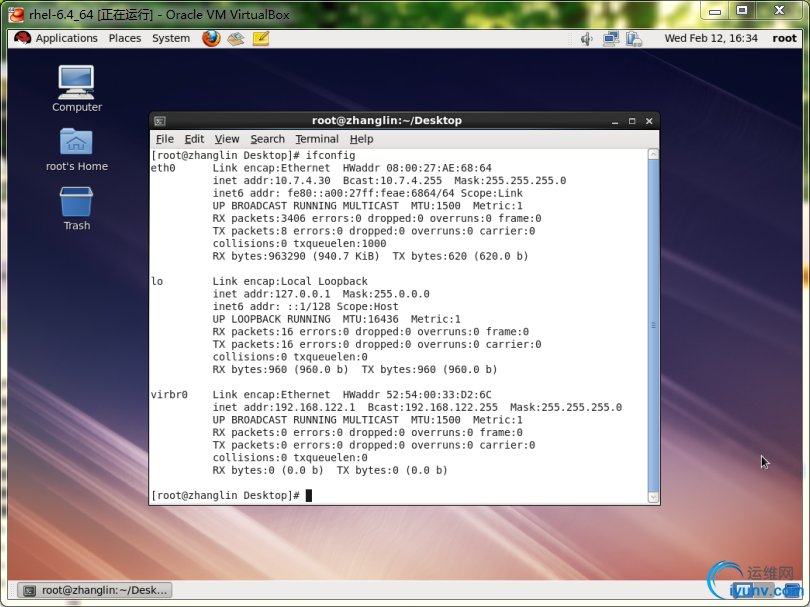Click the terminal vertical scrollbar thumb

pyautogui.click(x=653, y=325)
